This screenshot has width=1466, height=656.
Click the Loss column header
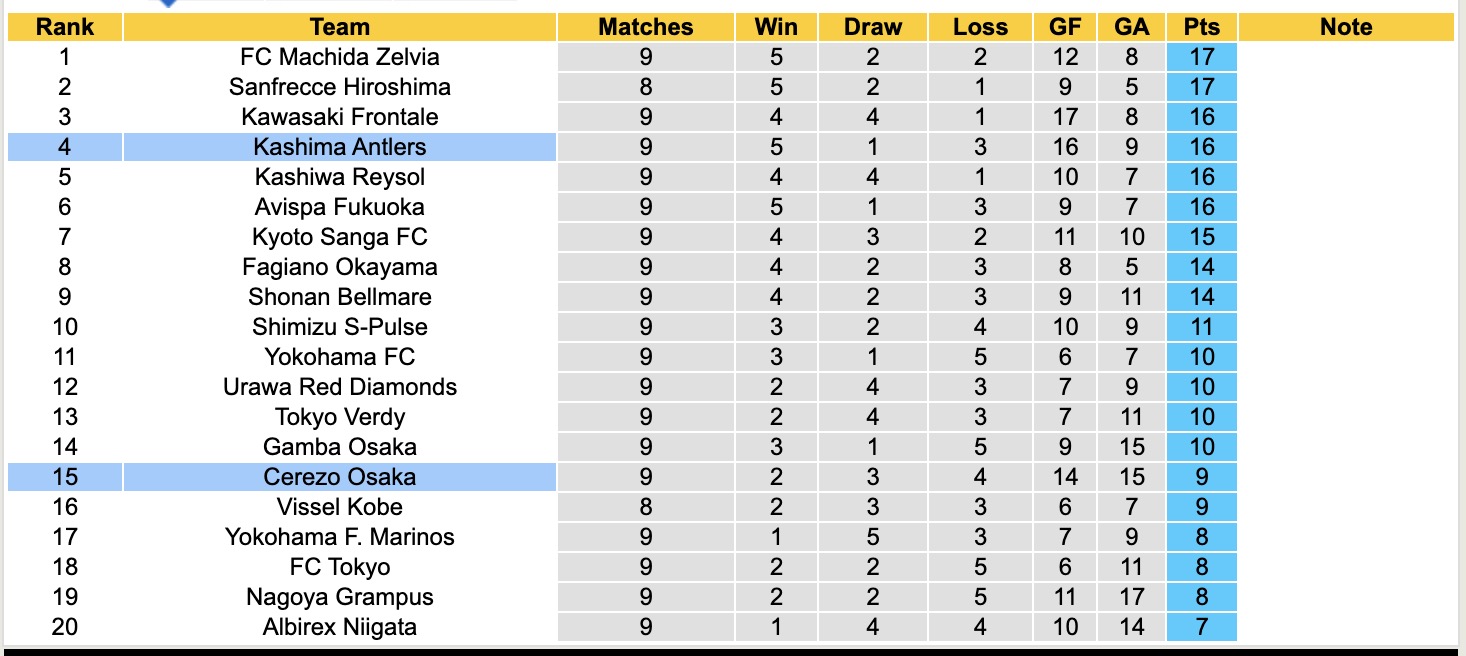coord(980,27)
